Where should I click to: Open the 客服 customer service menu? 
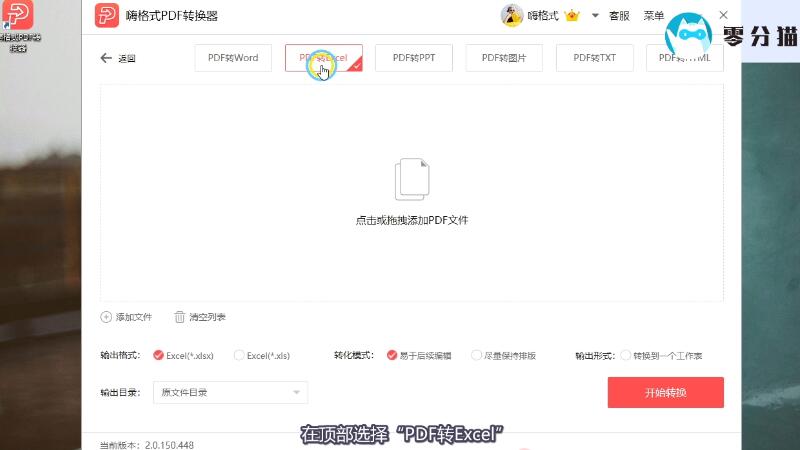point(619,16)
